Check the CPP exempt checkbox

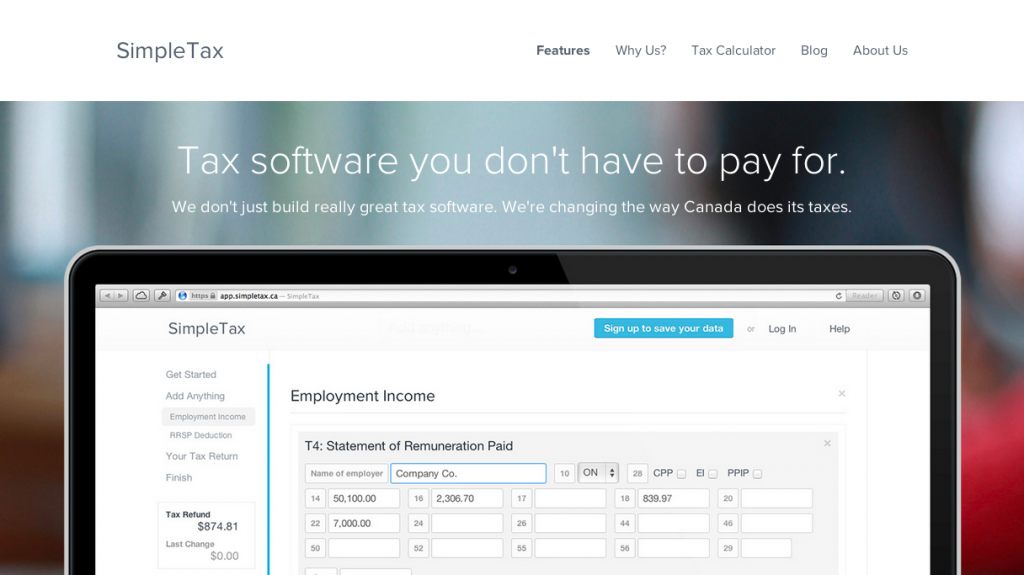681,474
